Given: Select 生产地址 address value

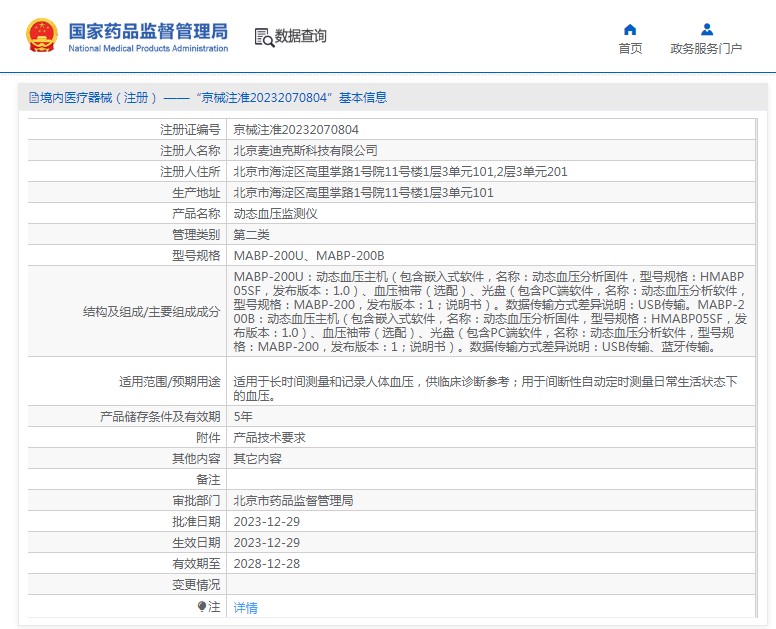Looking at the screenshot, I should point(363,193).
